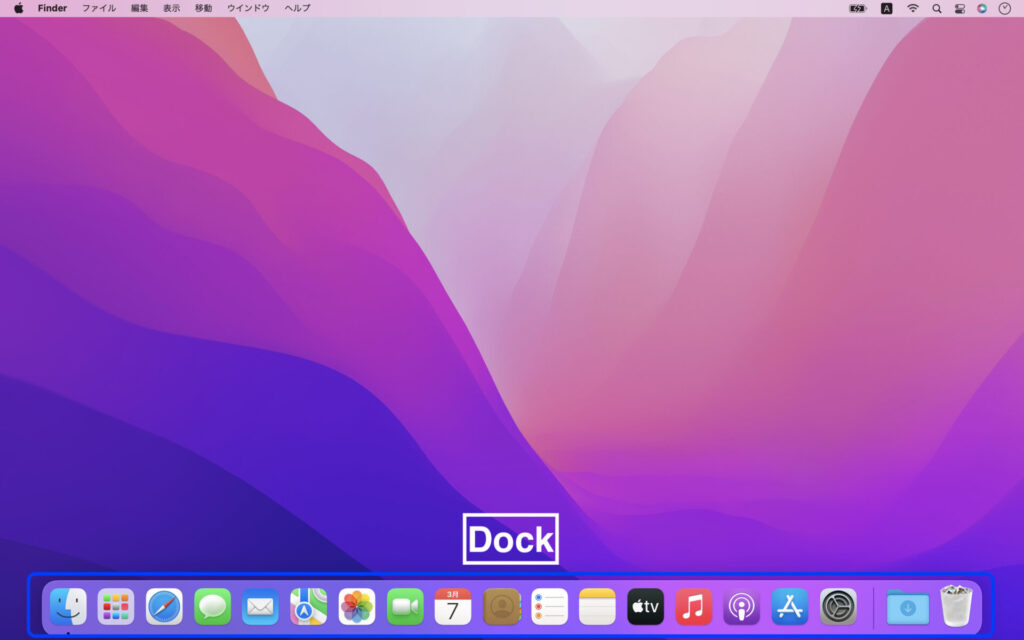Open Calendar showing 7
1024x640 pixels.
pos(453,607)
